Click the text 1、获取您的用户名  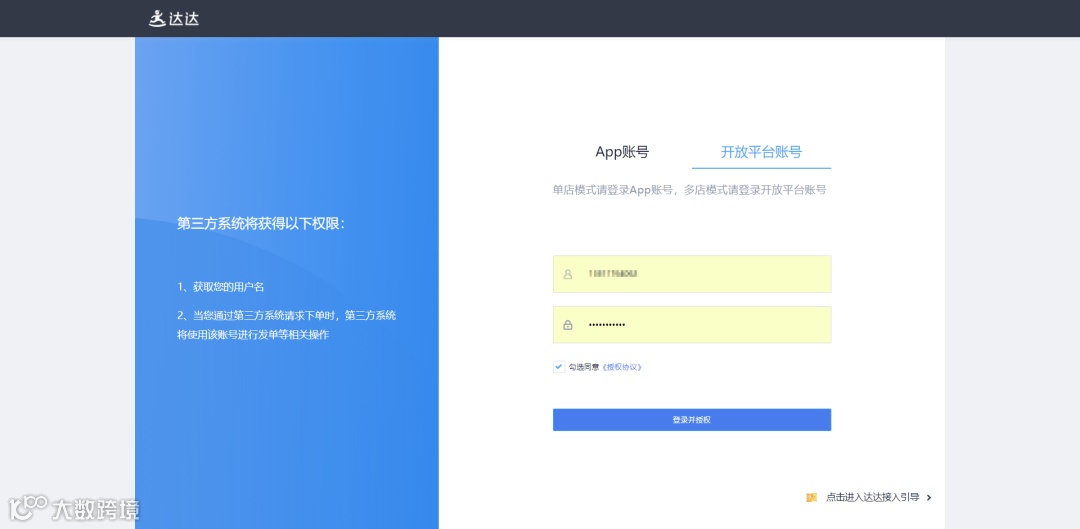pyautogui.click(x=220, y=287)
